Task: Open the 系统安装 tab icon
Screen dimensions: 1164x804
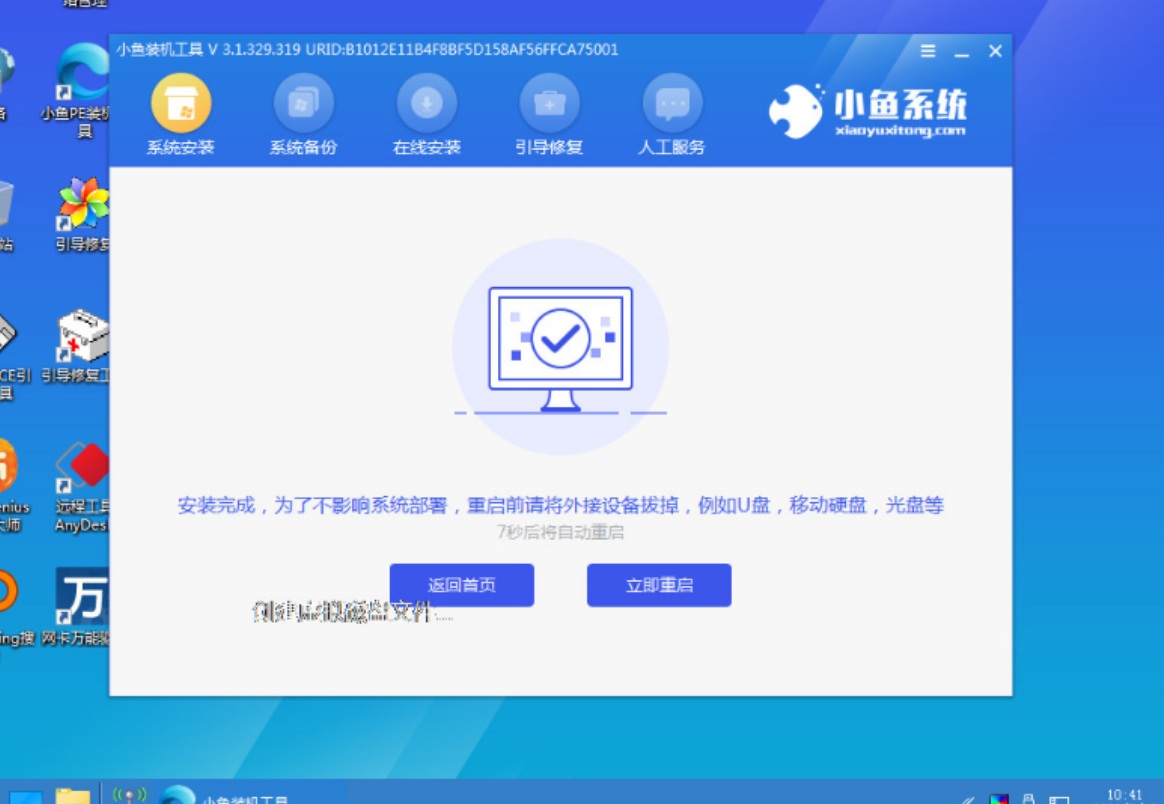Action: [181, 104]
